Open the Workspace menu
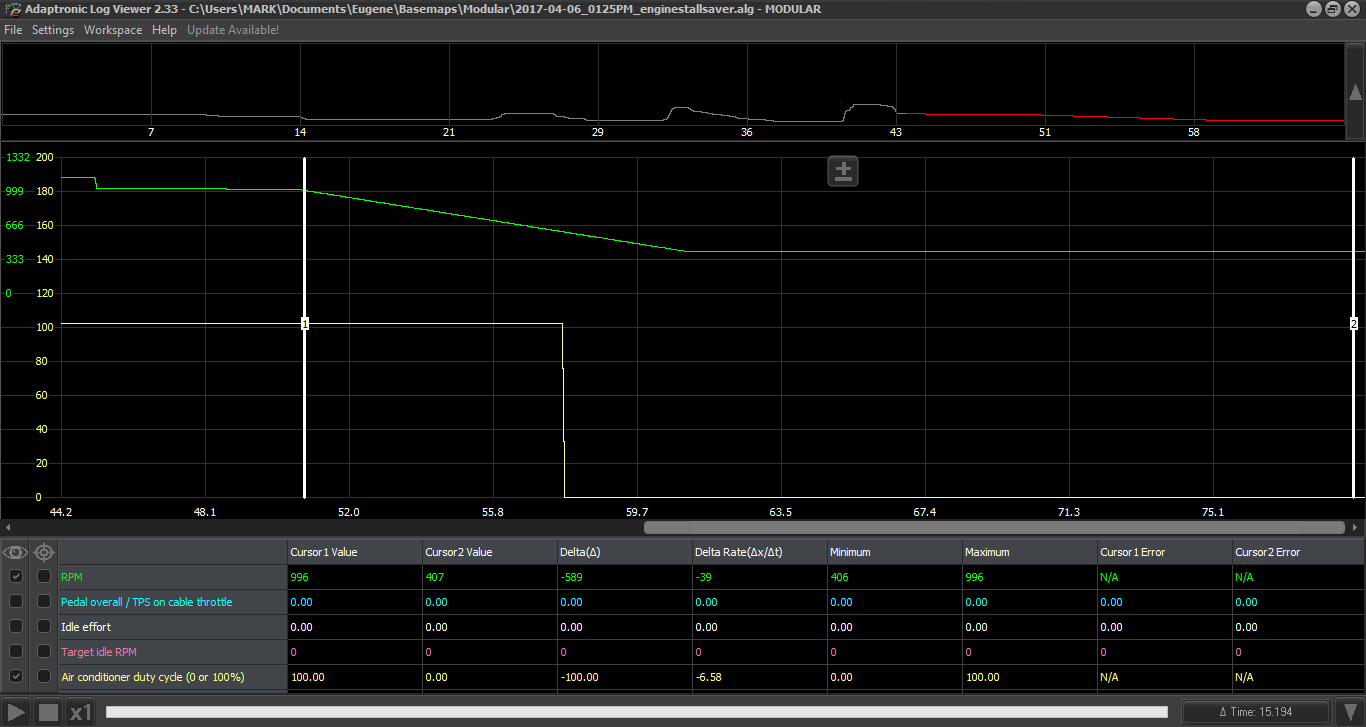This screenshot has height=727, width=1366. coord(113,30)
